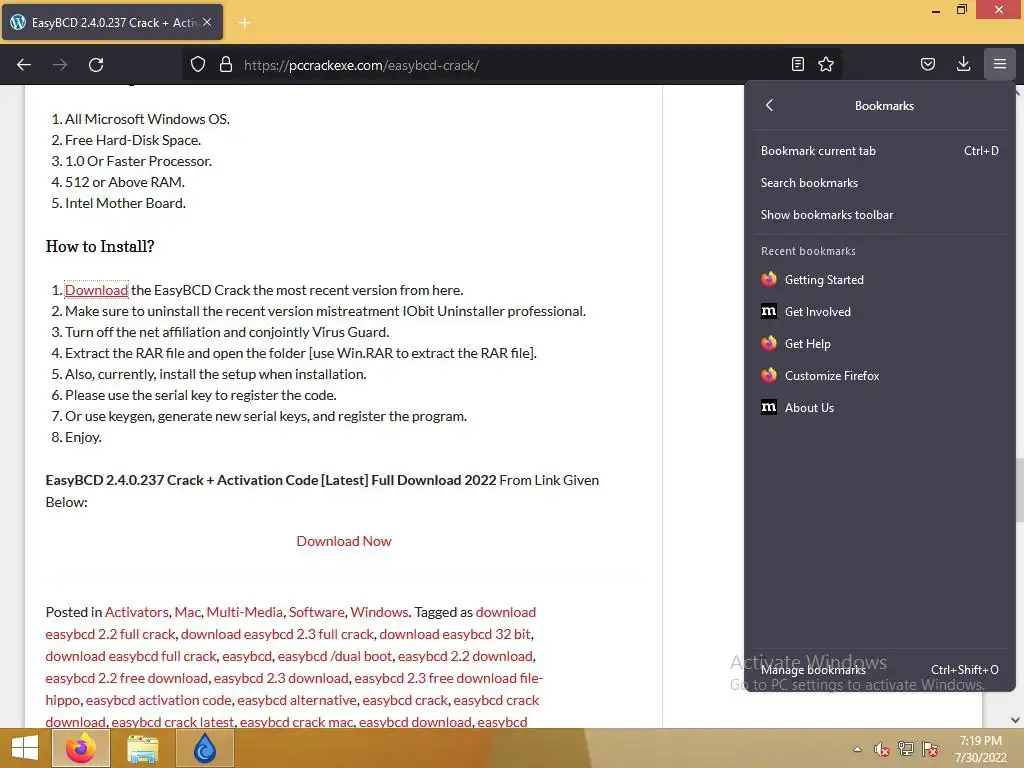Go back from Bookmarks submenu chevron
Image resolution: width=1024 pixels, height=768 pixels.
(769, 105)
